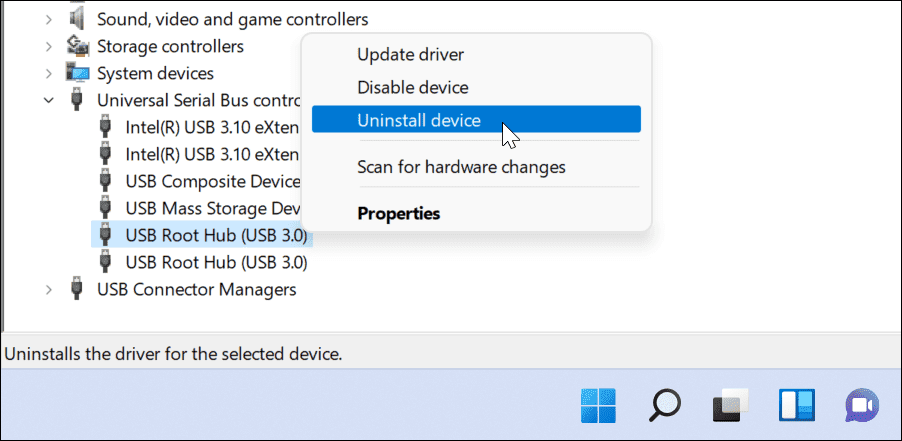
Task: Expand Sound, video and game controllers
Action: click(49, 19)
